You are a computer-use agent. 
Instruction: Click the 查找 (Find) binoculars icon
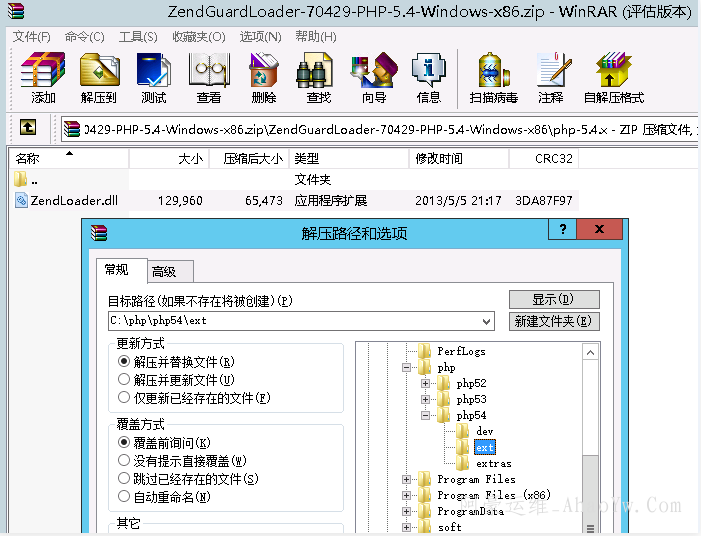click(318, 78)
